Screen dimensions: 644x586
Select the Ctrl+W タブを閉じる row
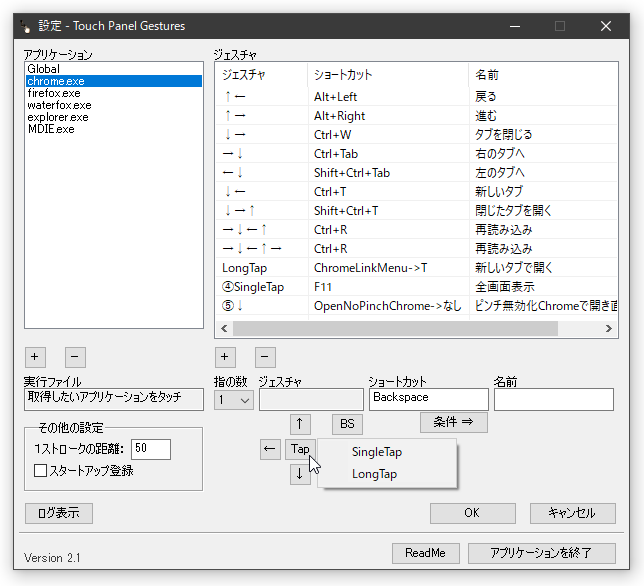pos(416,135)
